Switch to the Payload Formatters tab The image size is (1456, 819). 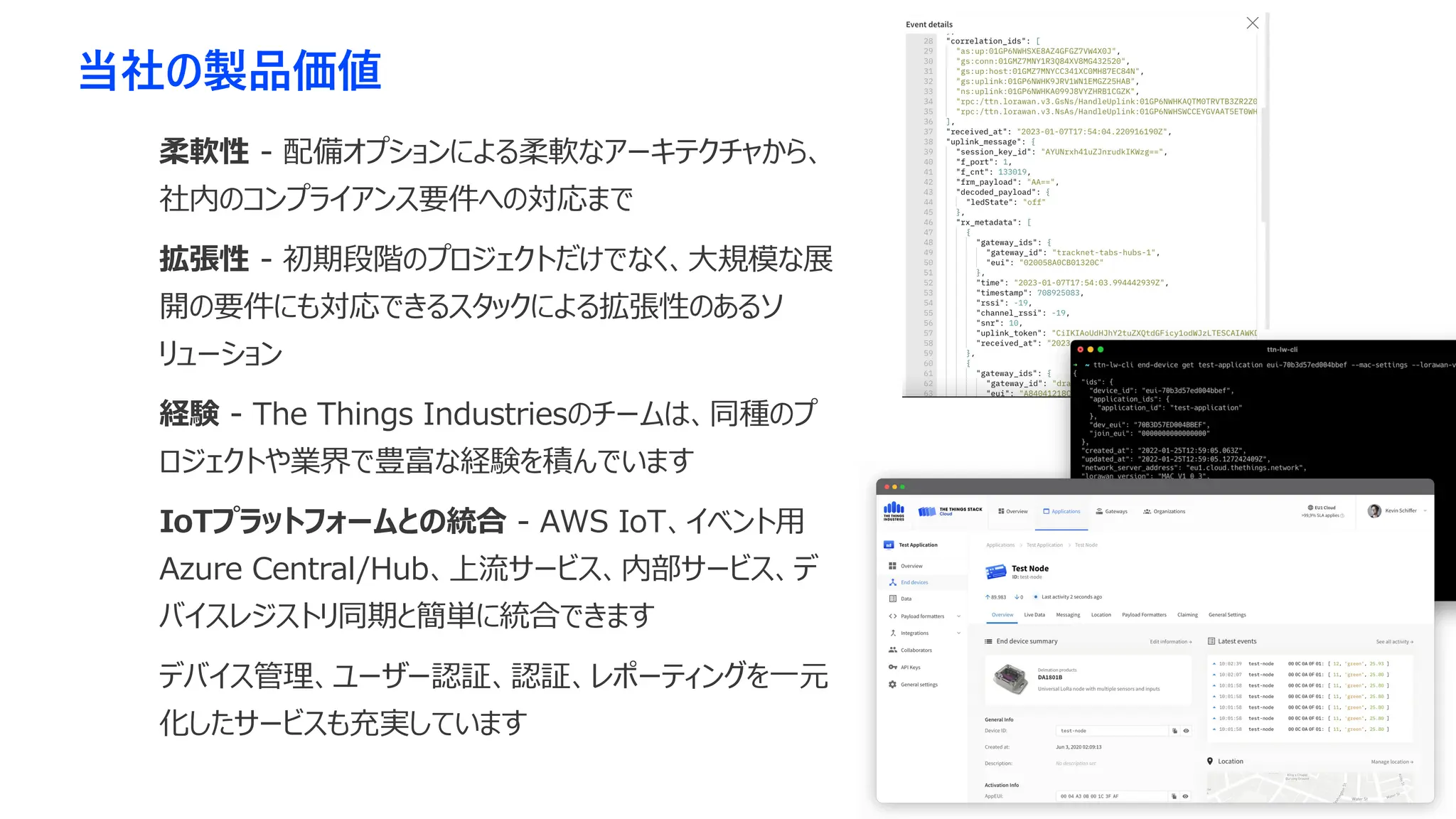[x=1144, y=615]
